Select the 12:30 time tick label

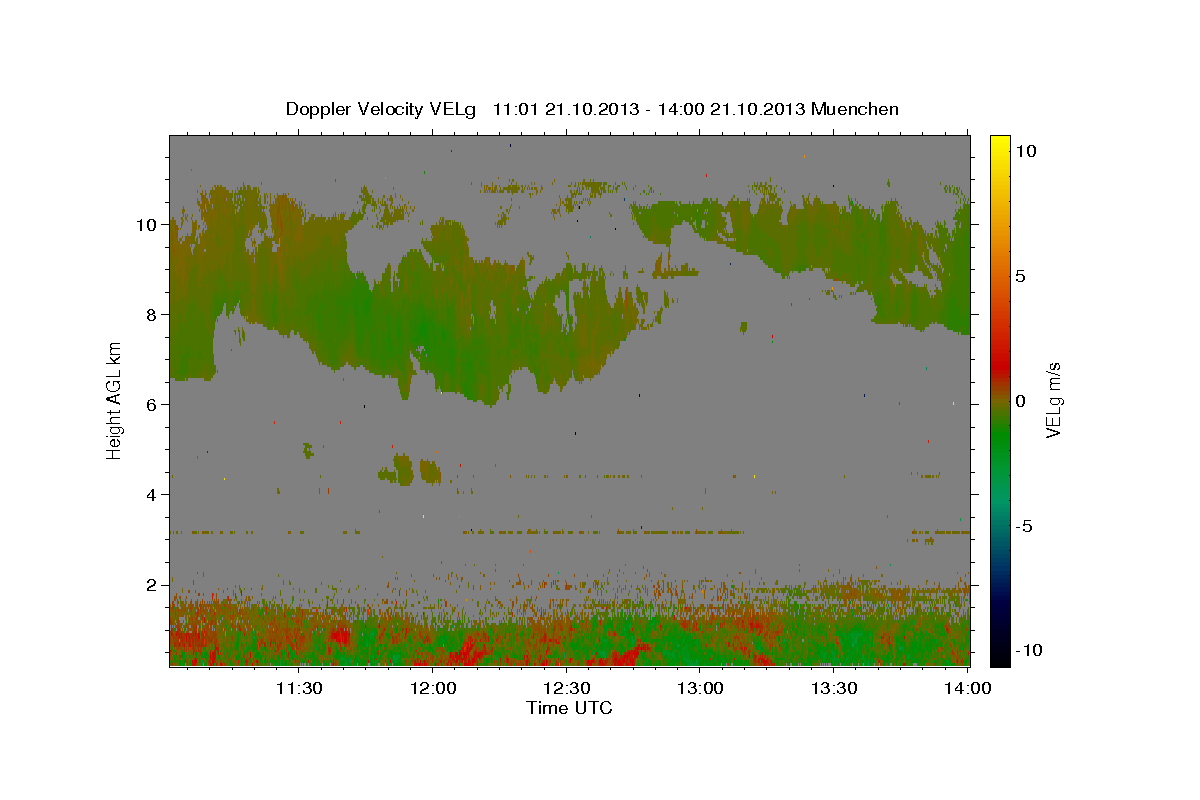tap(567, 688)
